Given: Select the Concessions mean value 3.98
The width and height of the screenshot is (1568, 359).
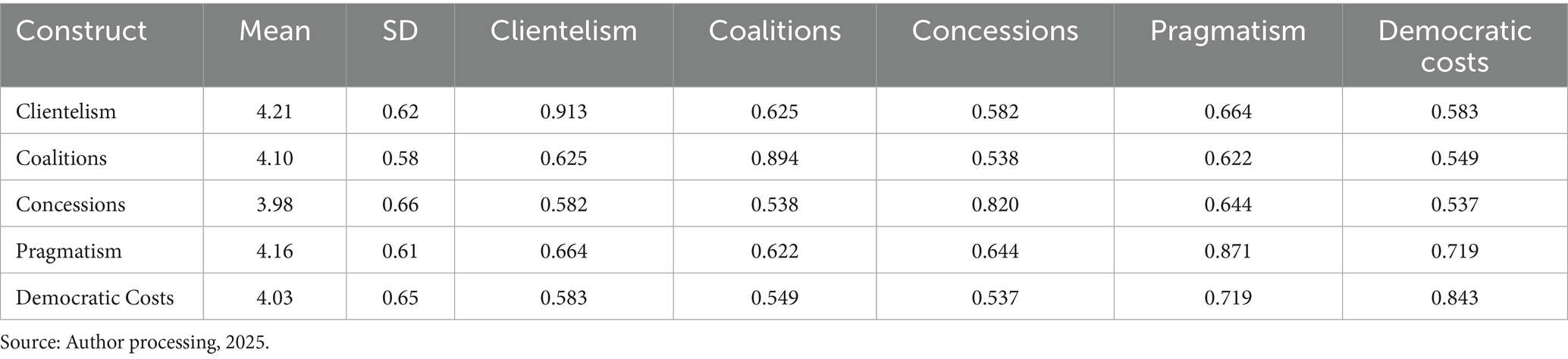Looking at the screenshot, I should coord(274,204).
